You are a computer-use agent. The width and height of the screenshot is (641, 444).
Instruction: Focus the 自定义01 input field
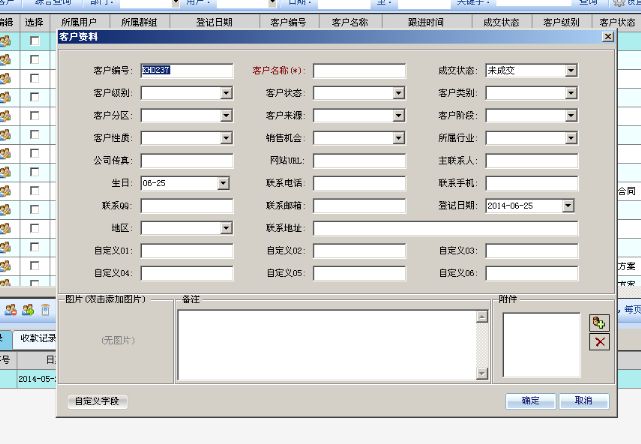[187, 251]
